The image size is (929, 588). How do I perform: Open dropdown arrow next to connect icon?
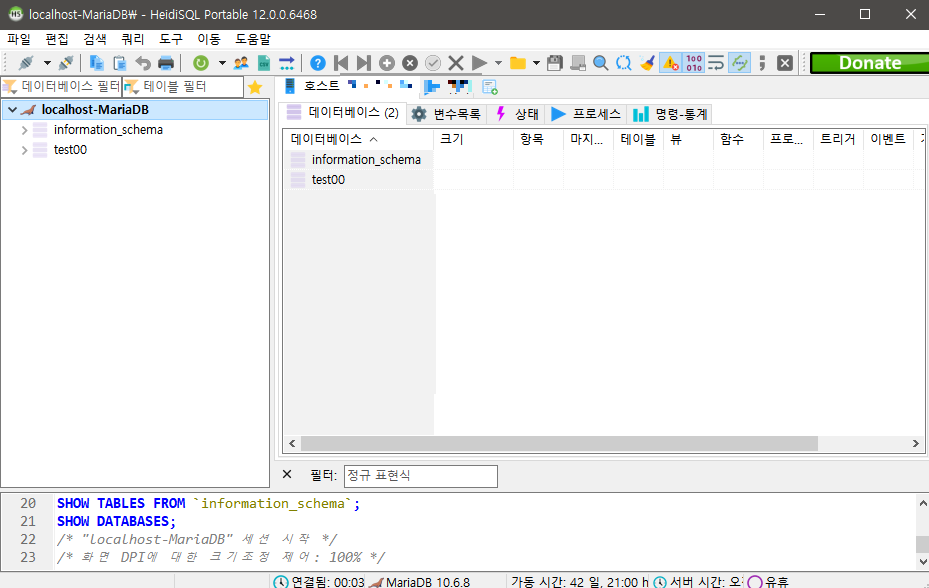47,63
